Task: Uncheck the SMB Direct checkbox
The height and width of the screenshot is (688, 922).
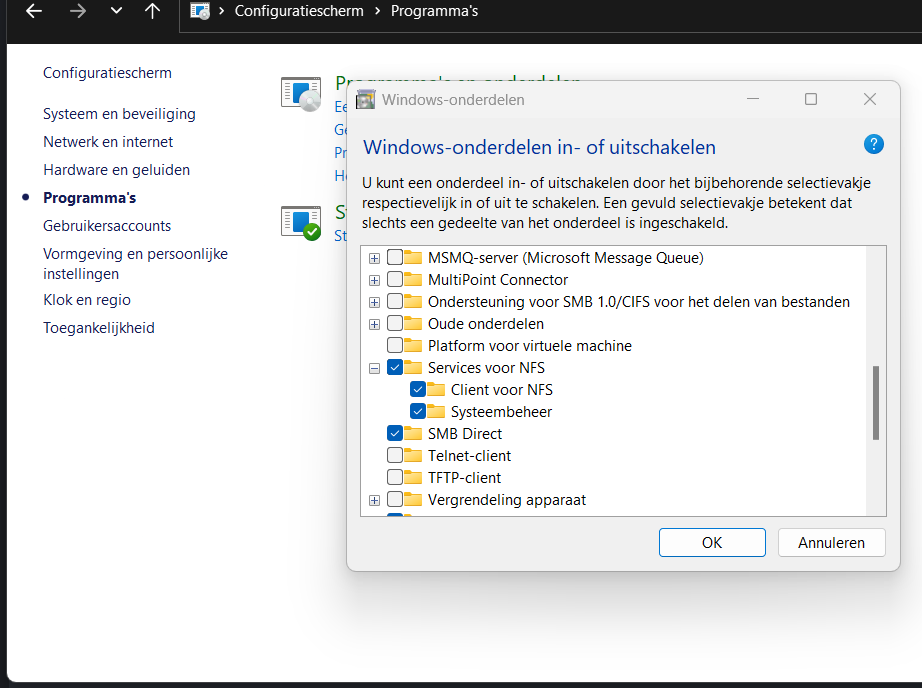Action: [395, 433]
